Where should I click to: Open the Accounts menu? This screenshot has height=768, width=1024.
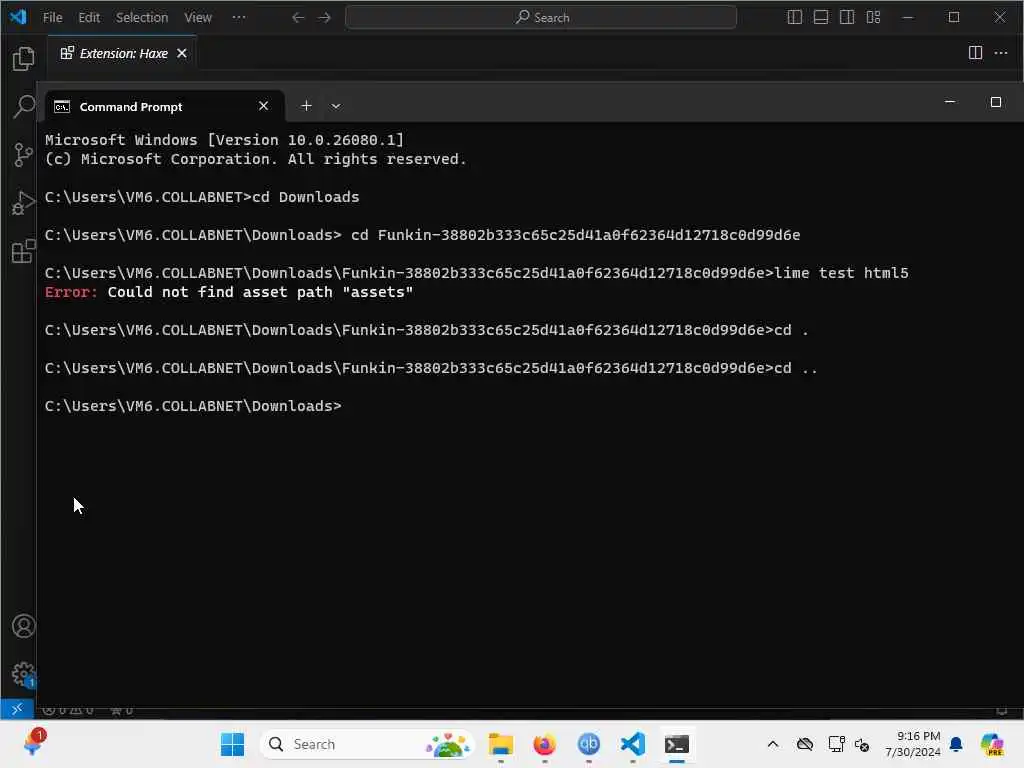[x=24, y=626]
